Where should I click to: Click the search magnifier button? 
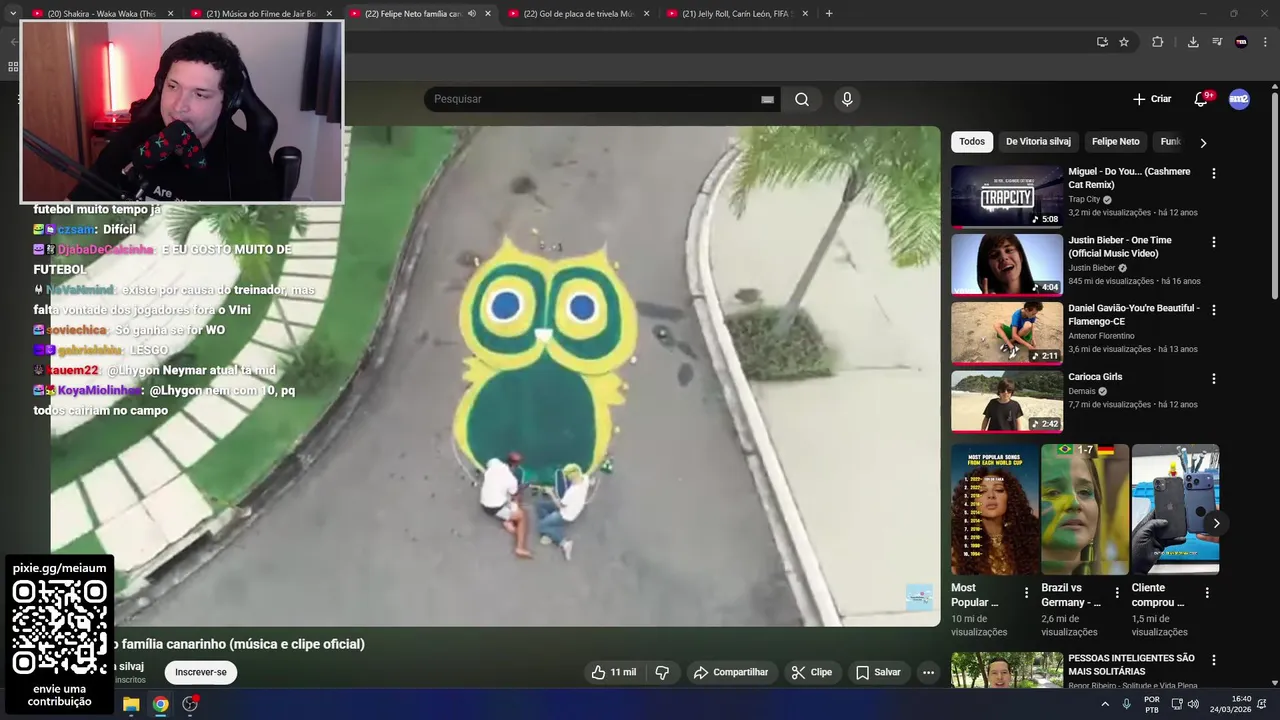point(802,99)
